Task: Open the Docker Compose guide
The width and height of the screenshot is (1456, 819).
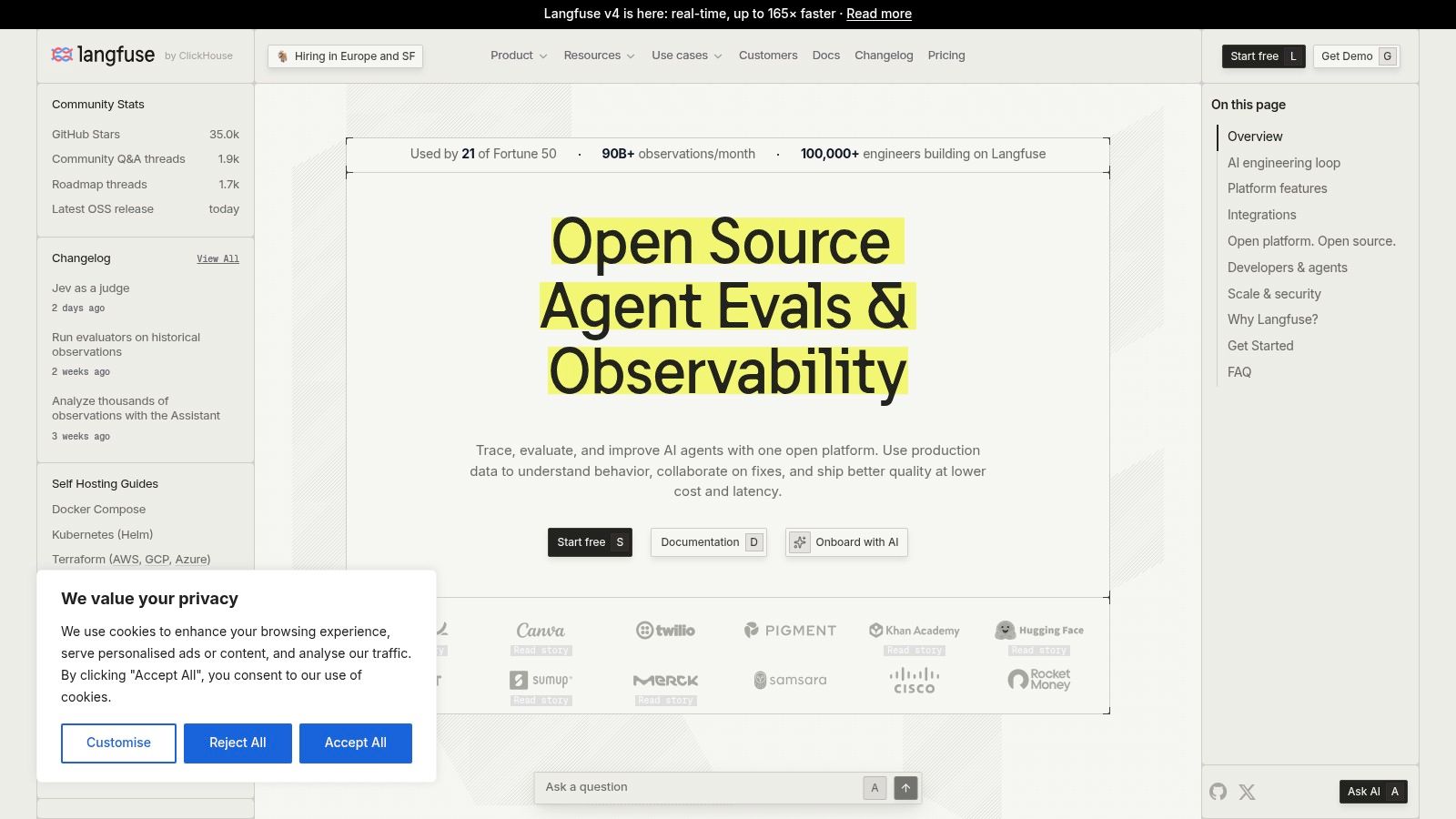Action: [98, 510]
